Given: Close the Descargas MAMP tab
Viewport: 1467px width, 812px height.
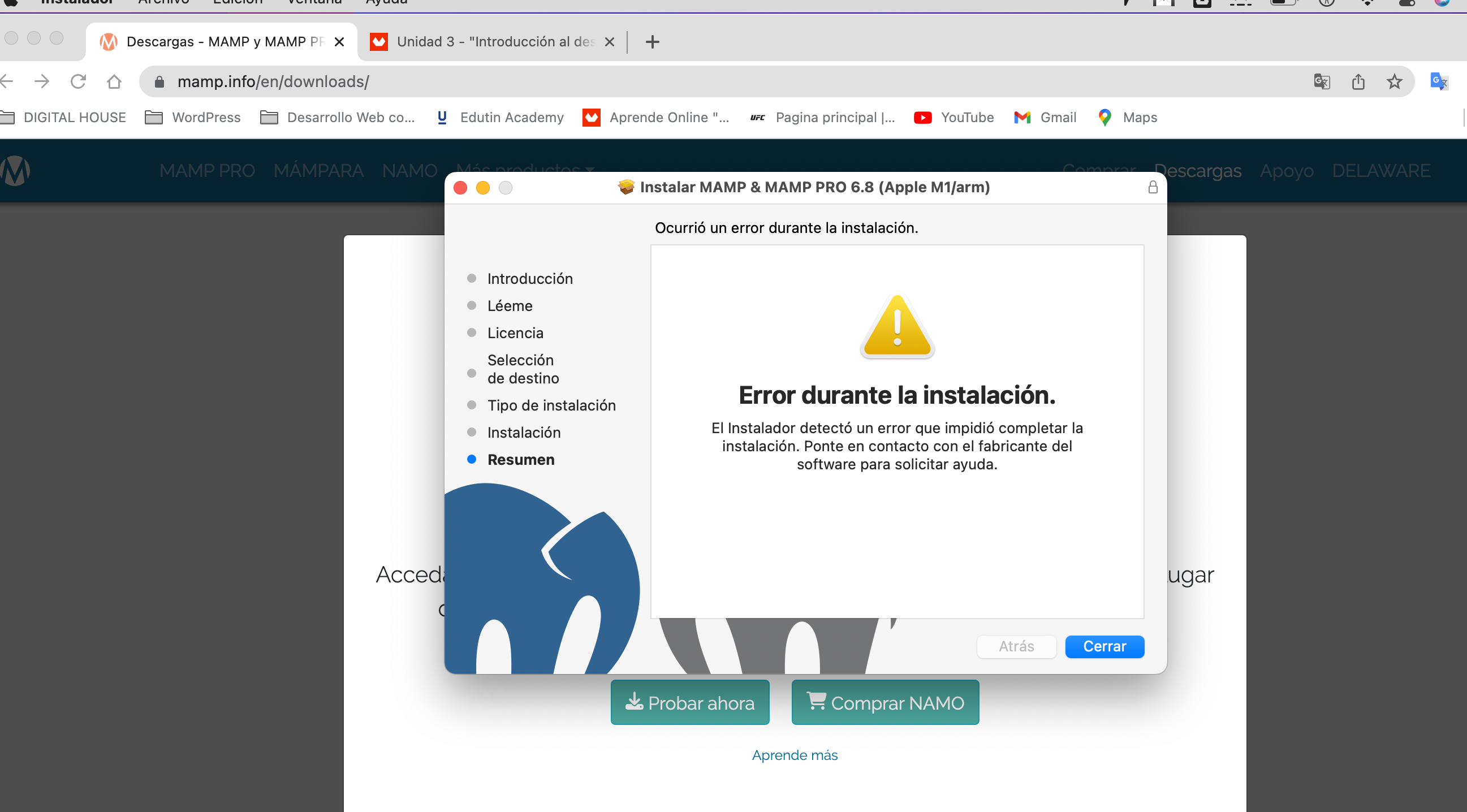Looking at the screenshot, I should (339, 42).
